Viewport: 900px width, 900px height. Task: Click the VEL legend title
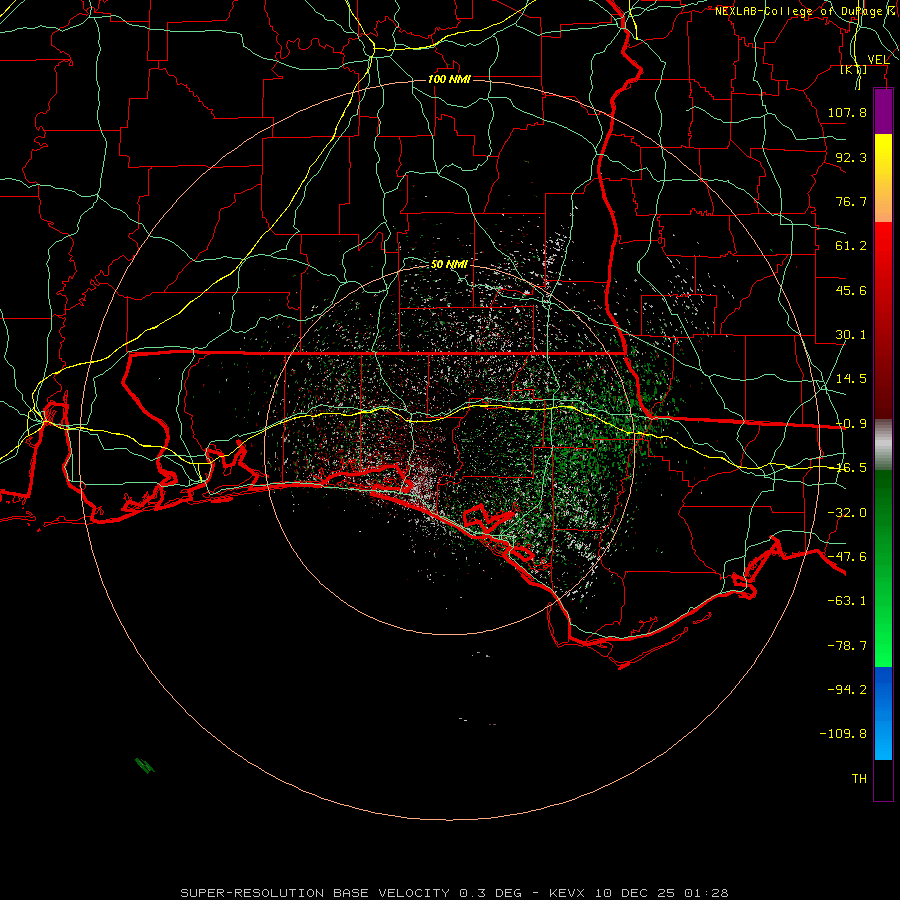point(878,60)
